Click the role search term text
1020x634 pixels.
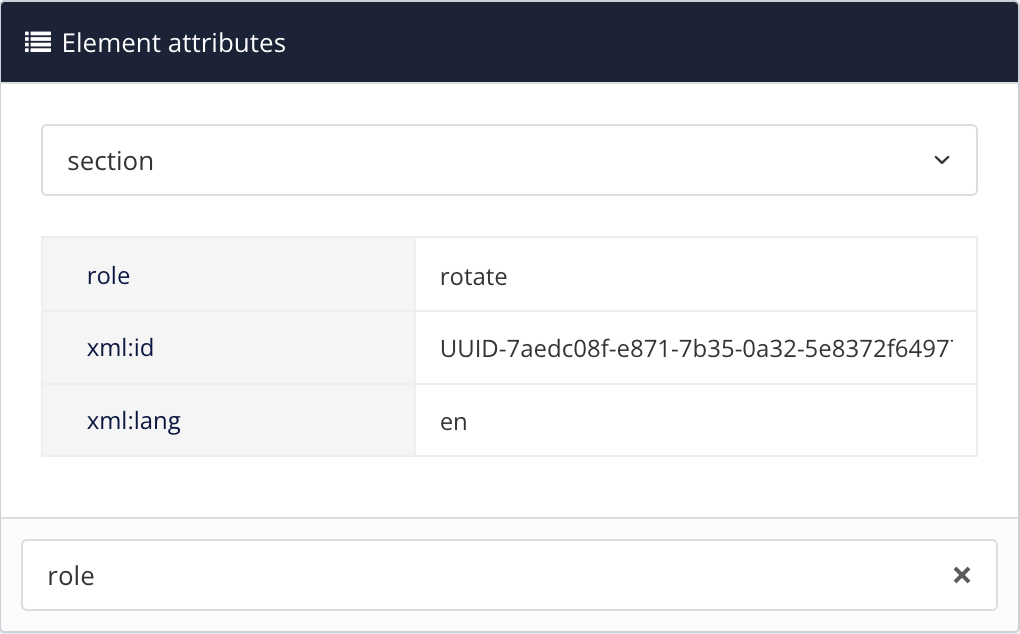click(x=70, y=575)
